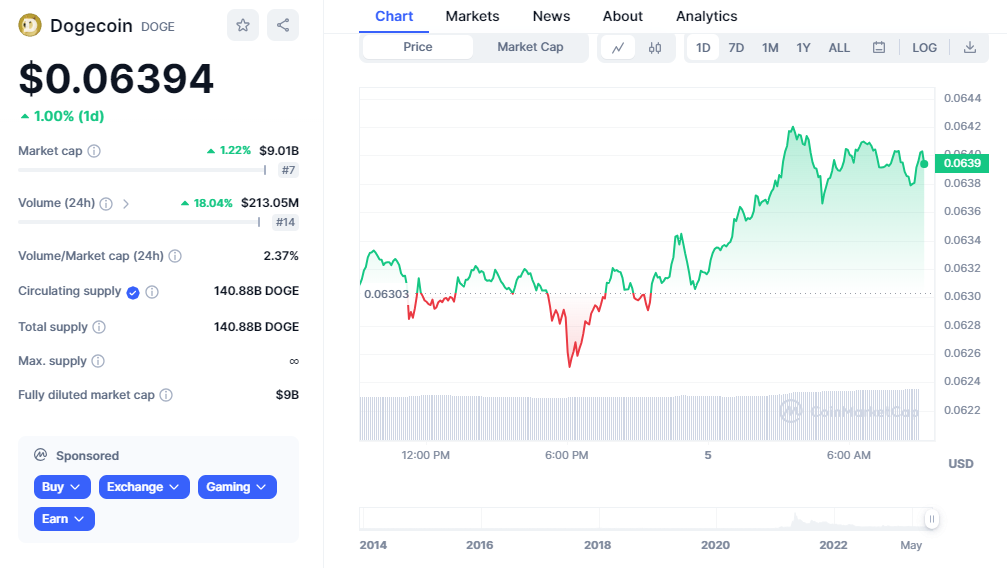Select the 1Y time range
Viewport: 1007px width, 568px height.
pyautogui.click(x=803, y=48)
